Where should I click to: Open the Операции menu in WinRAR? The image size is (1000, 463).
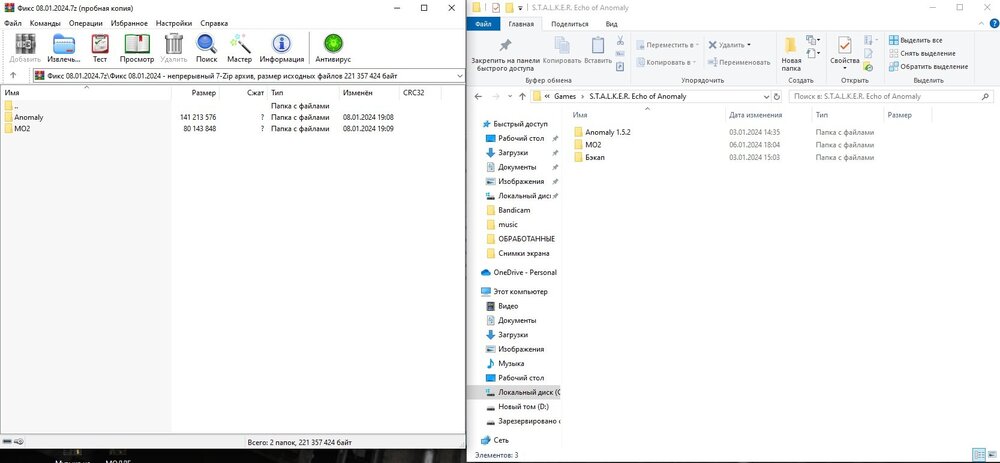point(85,22)
